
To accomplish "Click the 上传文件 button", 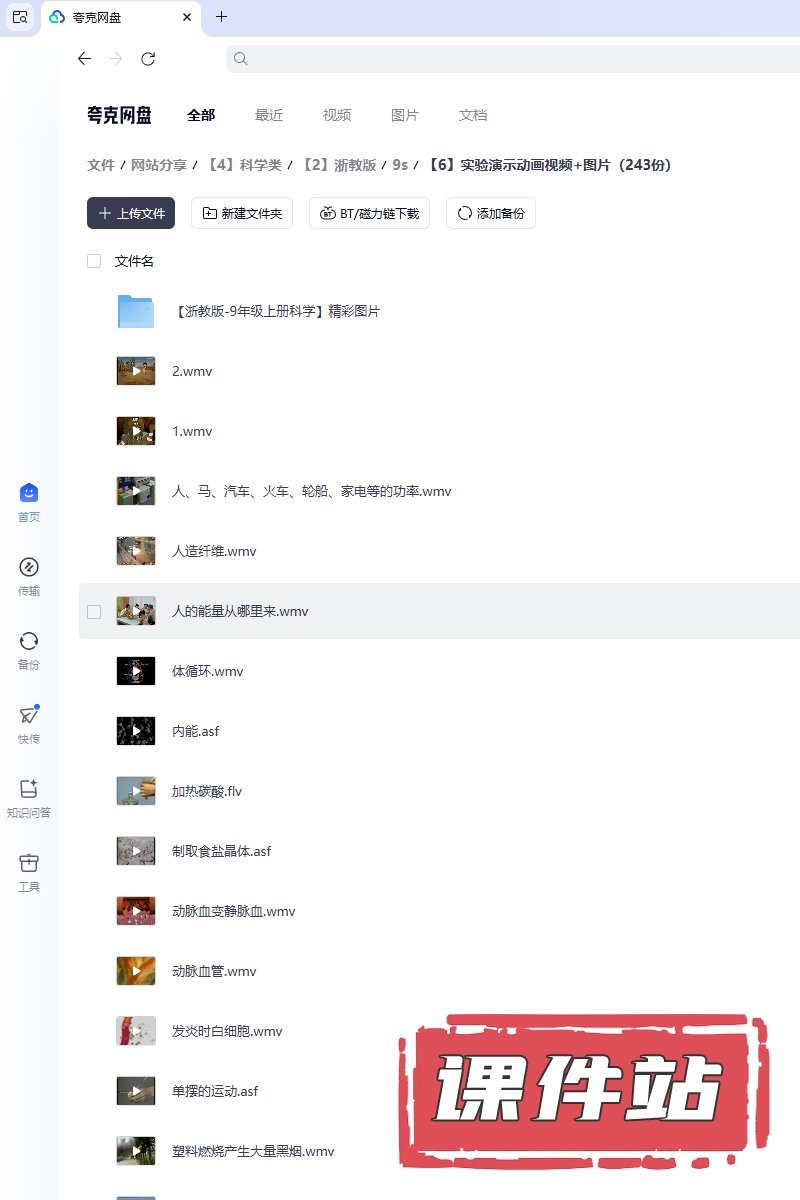I will click(131, 213).
